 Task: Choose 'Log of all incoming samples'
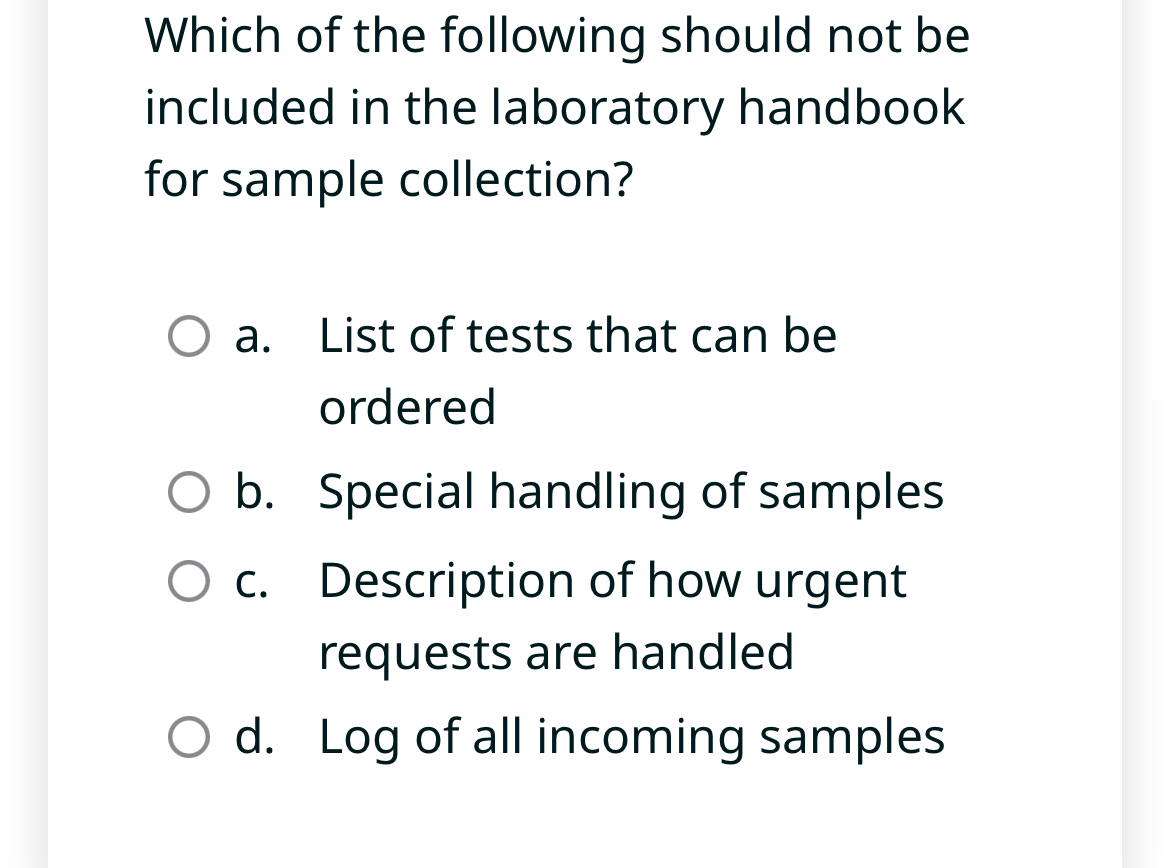[x=630, y=737]
